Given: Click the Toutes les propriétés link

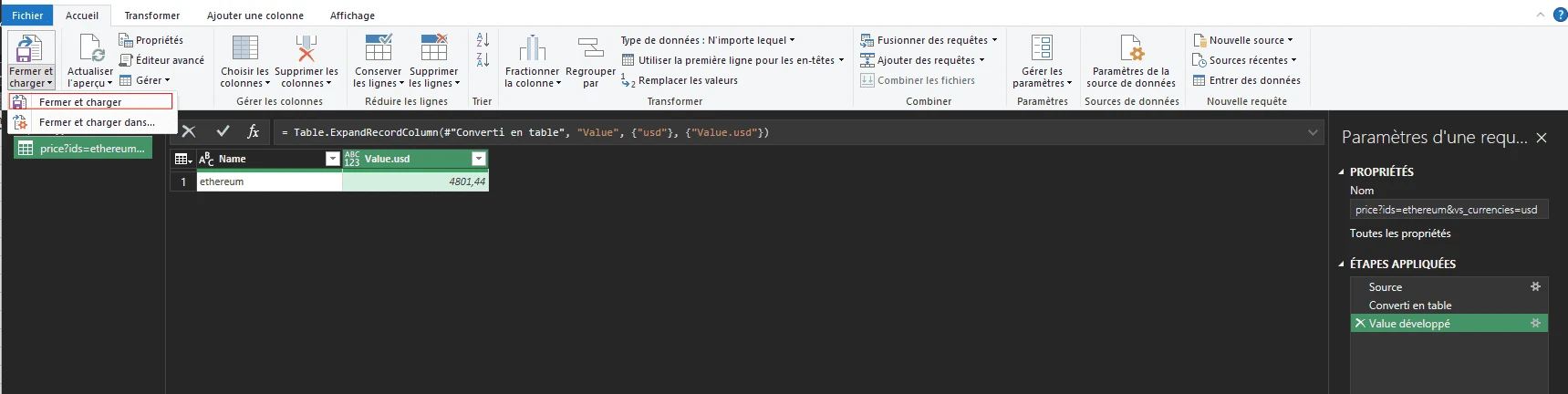Looking at the screenshot, I should [1400, 233].
